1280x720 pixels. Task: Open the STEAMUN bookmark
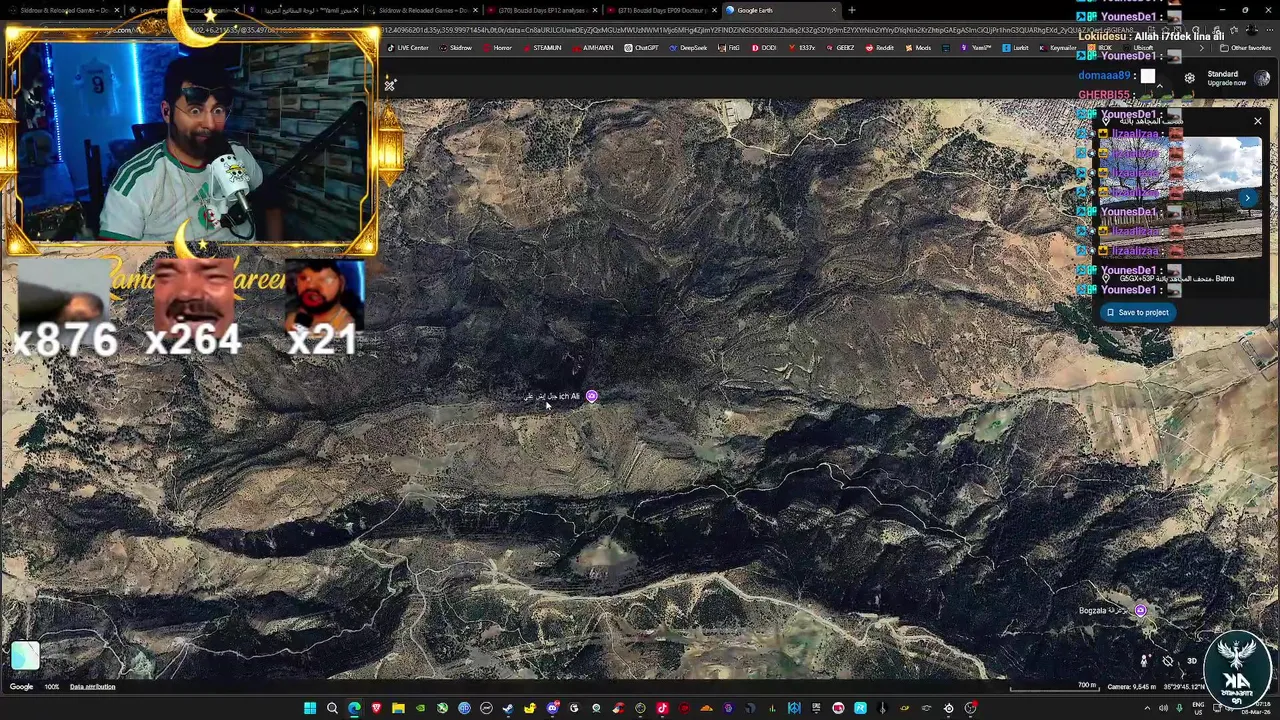[x=542, y=48]
